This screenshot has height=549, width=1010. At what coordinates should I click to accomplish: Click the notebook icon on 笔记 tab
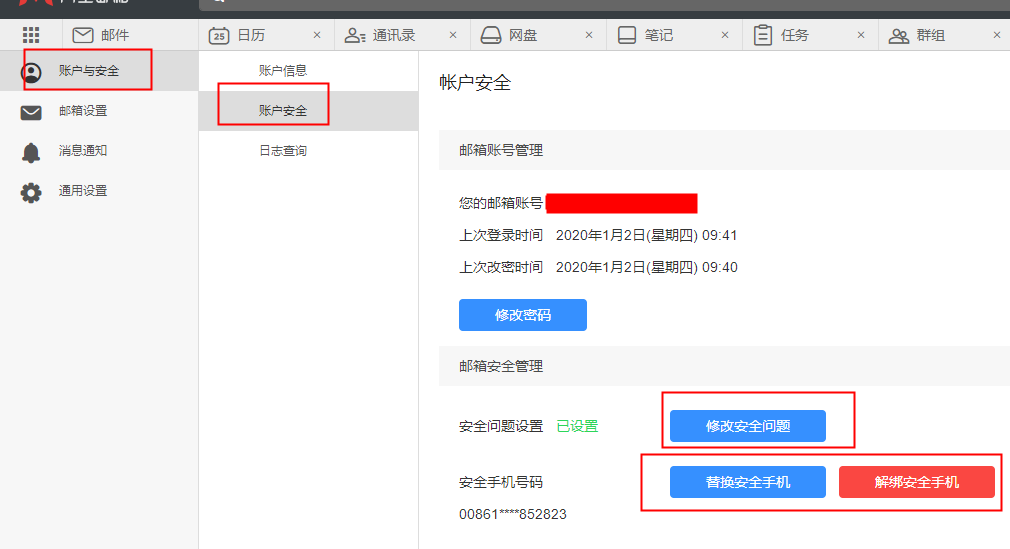click(x=627, y=35)
